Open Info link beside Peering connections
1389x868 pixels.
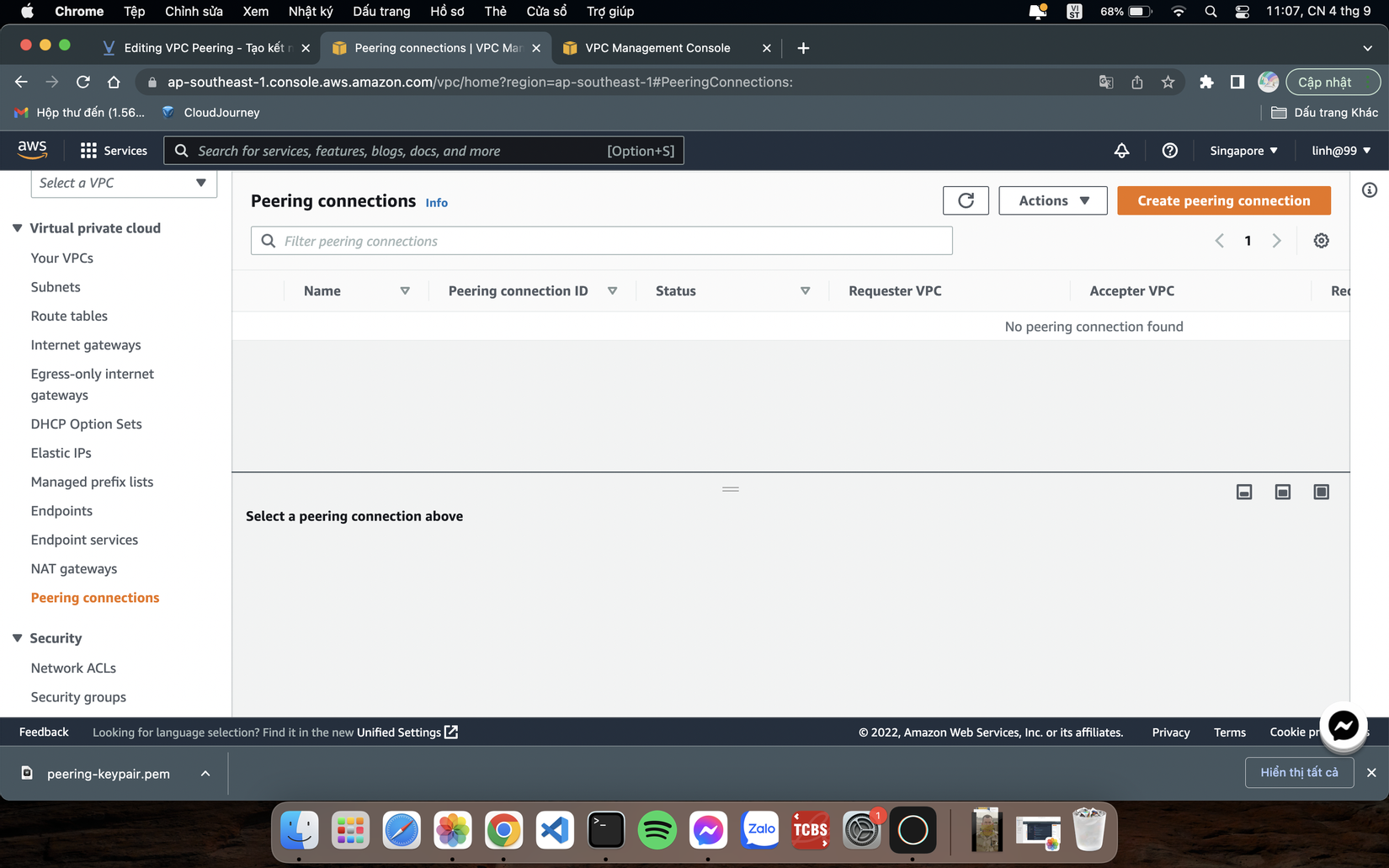coord(436,203)
